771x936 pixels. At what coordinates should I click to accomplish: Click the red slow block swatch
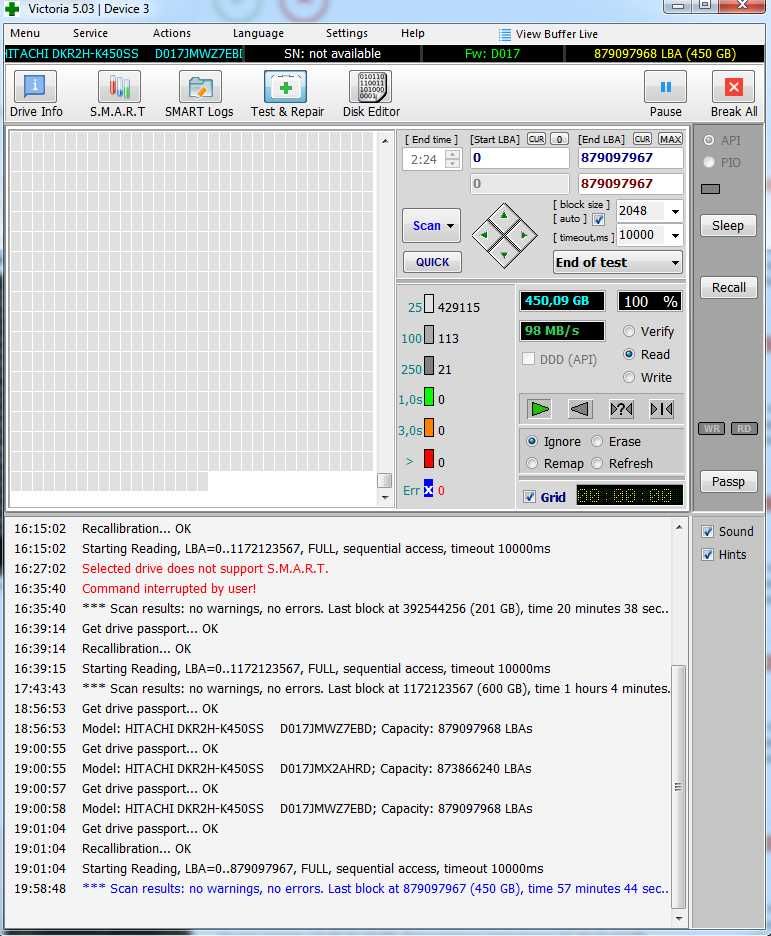tap(429, 458)
